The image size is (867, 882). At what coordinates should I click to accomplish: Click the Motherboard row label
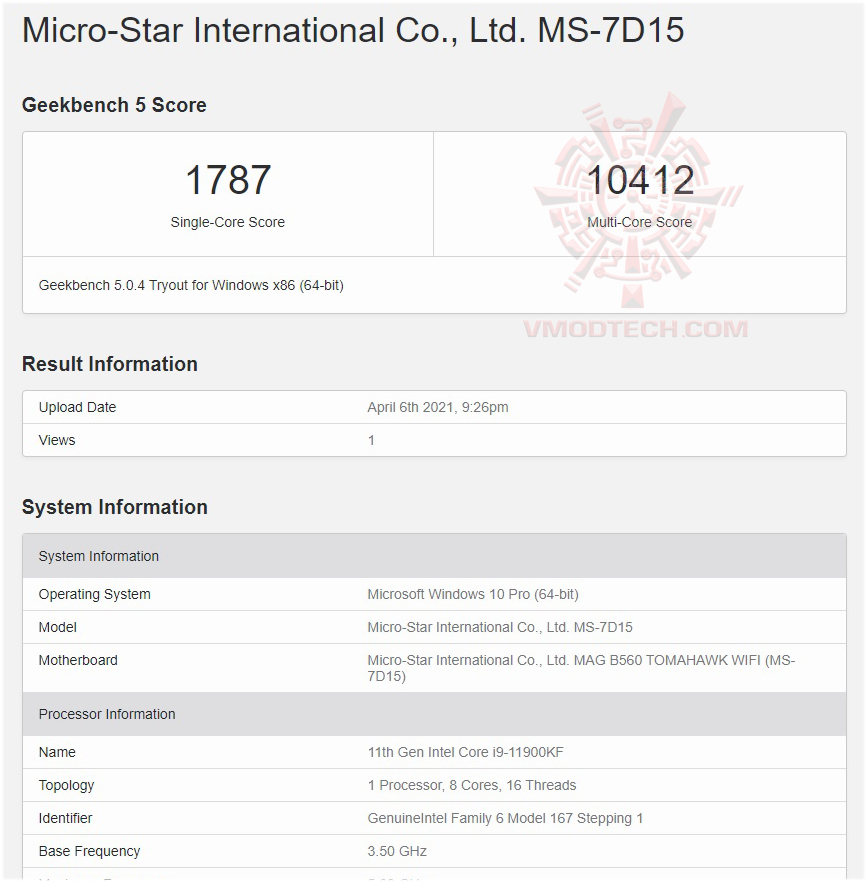tap(78, 660)
